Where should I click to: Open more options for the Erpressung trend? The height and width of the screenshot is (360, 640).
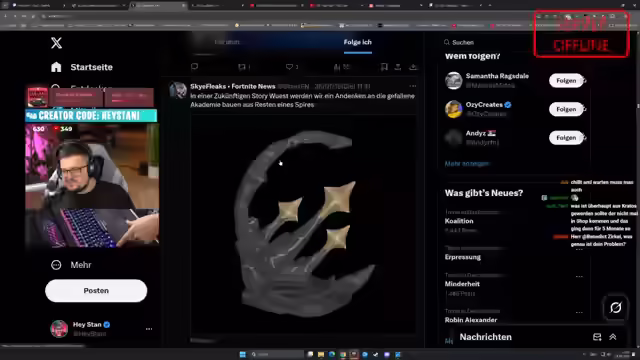[579, 249]
